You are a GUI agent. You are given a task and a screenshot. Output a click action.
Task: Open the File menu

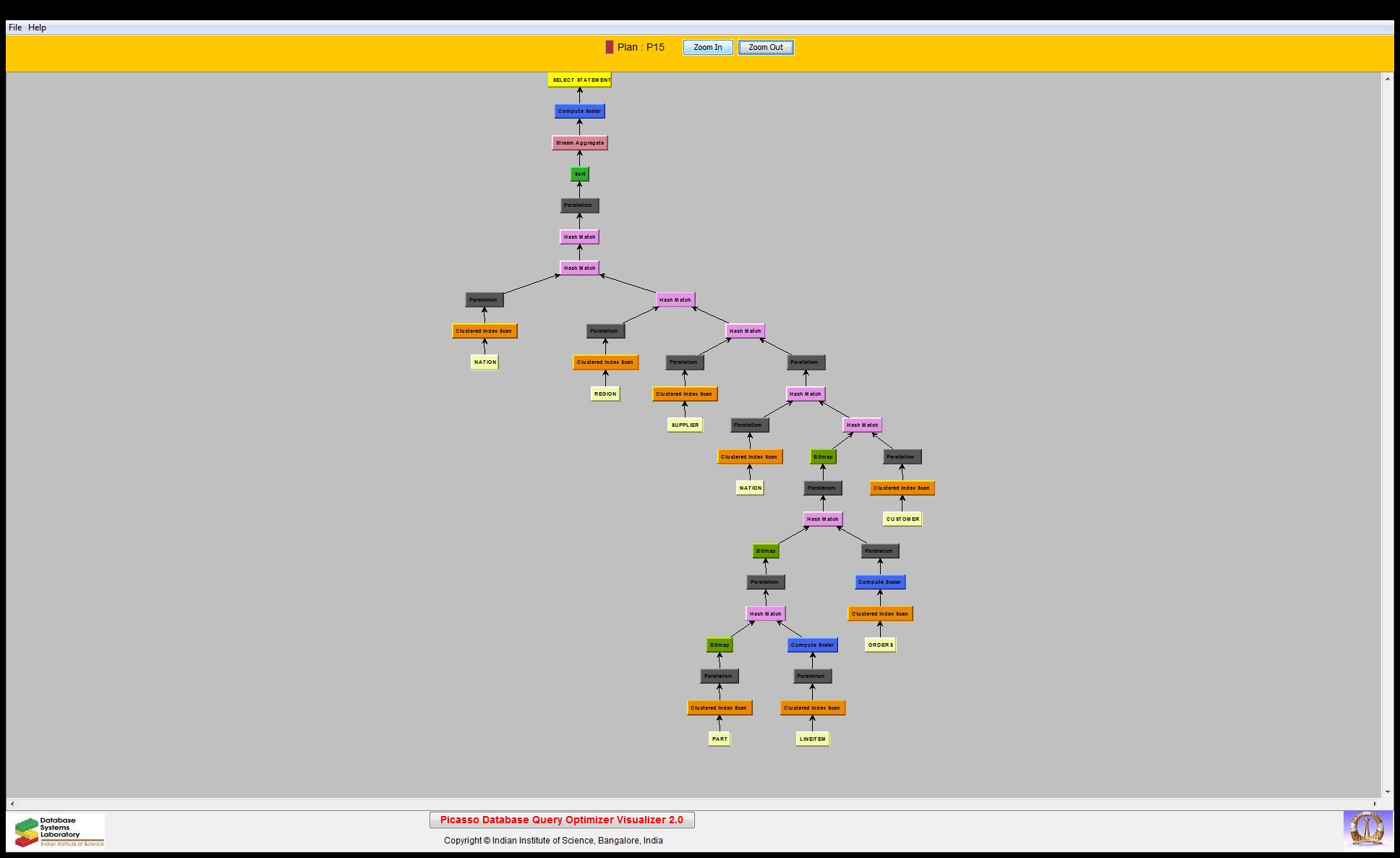[x=15, y=27]
